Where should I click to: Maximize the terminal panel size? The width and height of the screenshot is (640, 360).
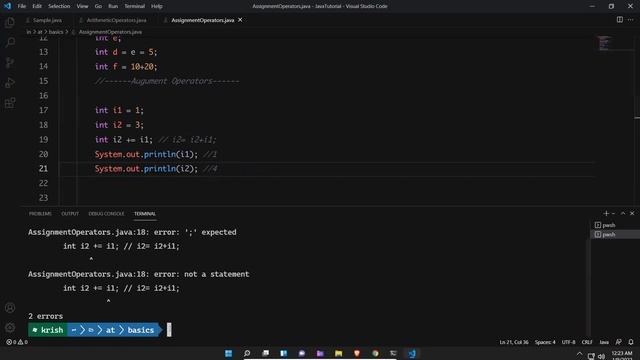pyautogui.click(x=623, y=213)
